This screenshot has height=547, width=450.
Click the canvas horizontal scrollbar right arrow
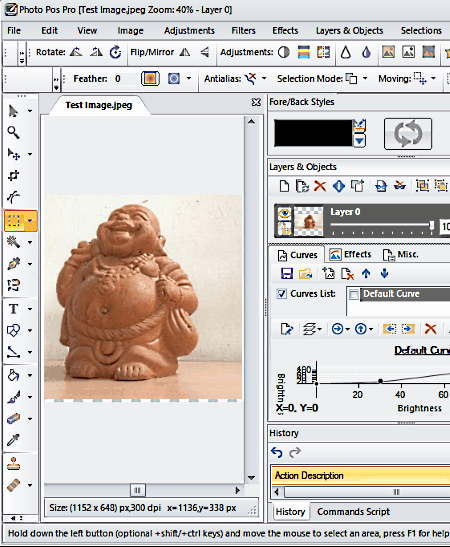point(238,490)
